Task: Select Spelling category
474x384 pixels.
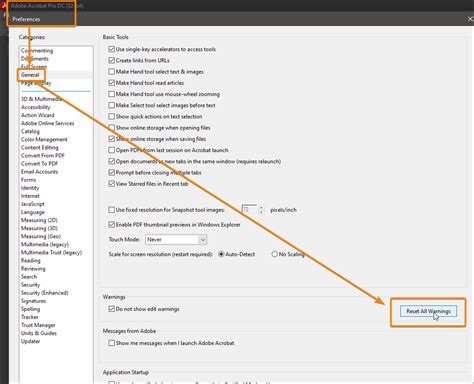Action: [x=30, y=309]
